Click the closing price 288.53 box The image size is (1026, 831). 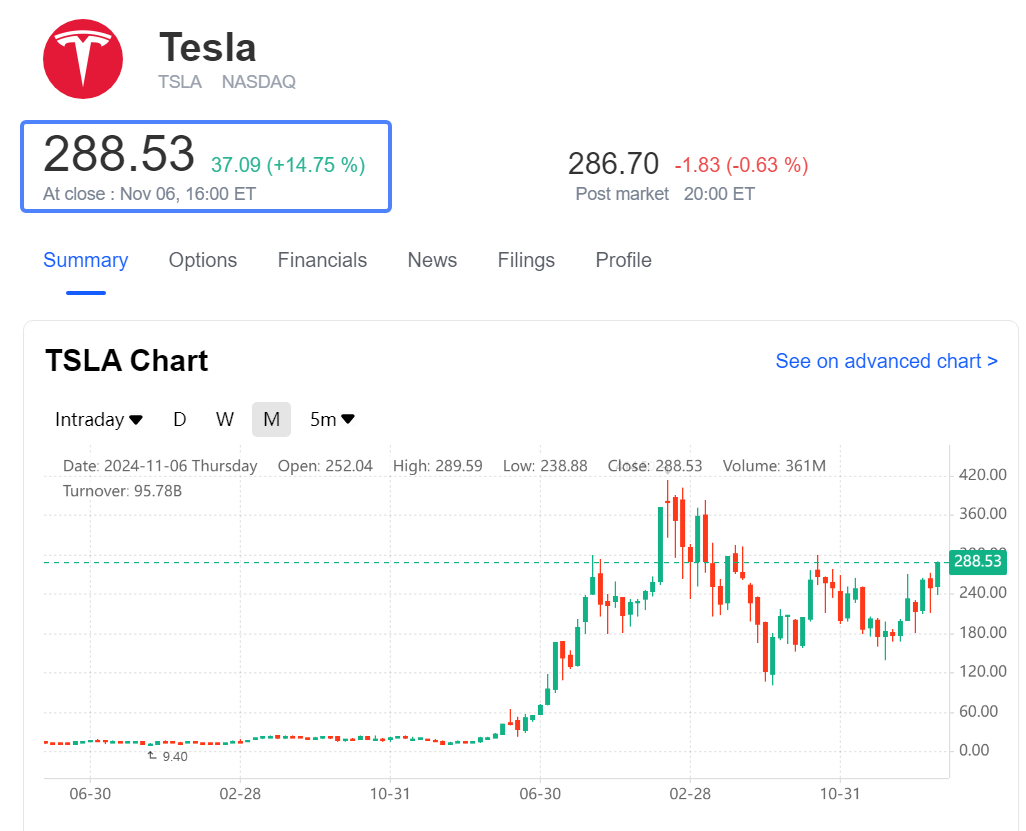tap(205, 167)
